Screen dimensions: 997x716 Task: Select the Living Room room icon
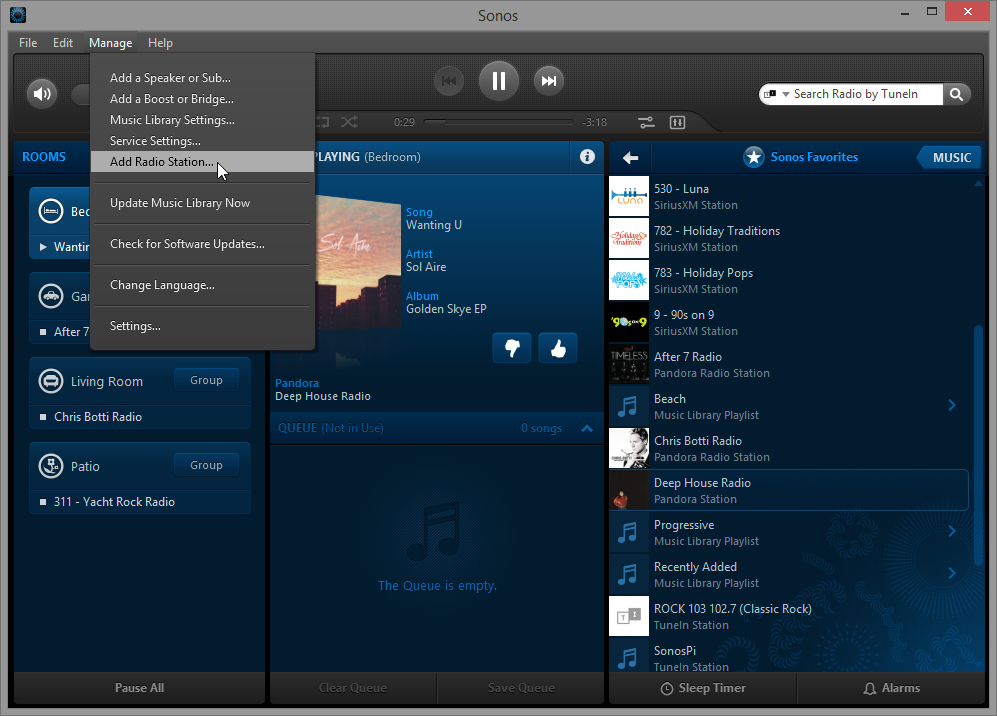point(51,381)
